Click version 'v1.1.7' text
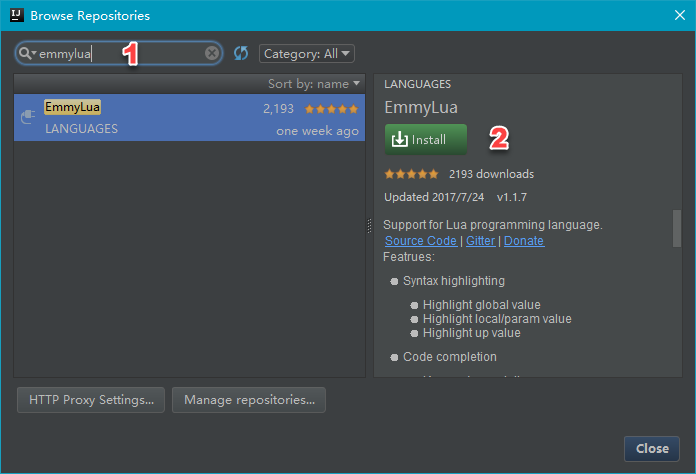 512,197
